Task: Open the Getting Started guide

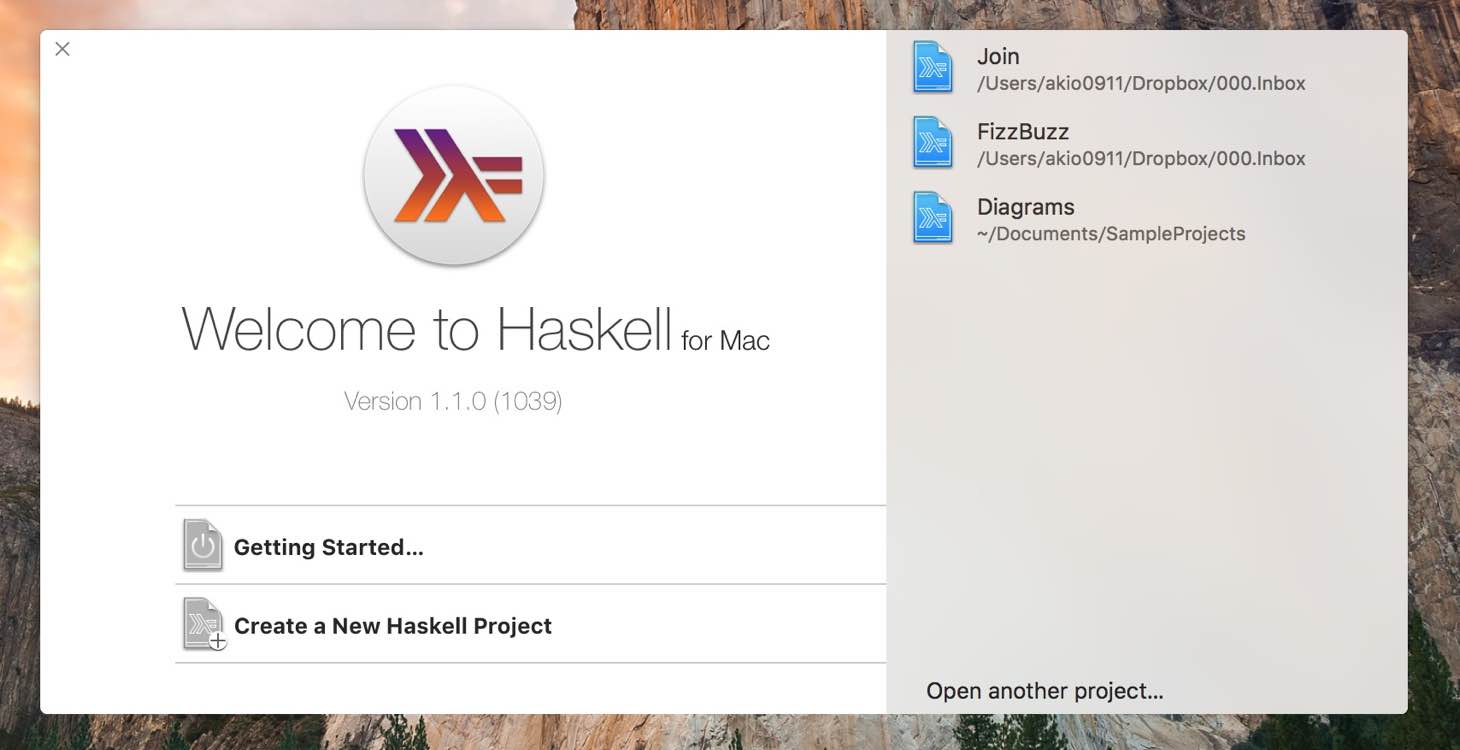Action: (x=530, y=545)
